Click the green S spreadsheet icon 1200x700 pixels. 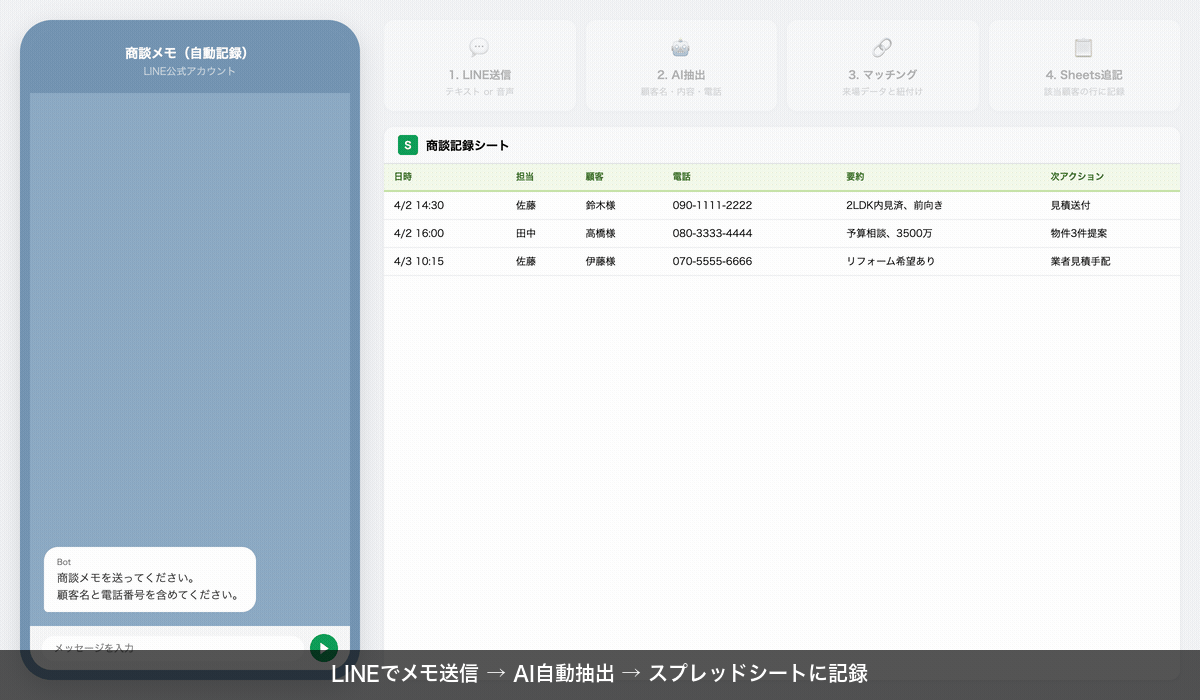click(x=407, y=145)
